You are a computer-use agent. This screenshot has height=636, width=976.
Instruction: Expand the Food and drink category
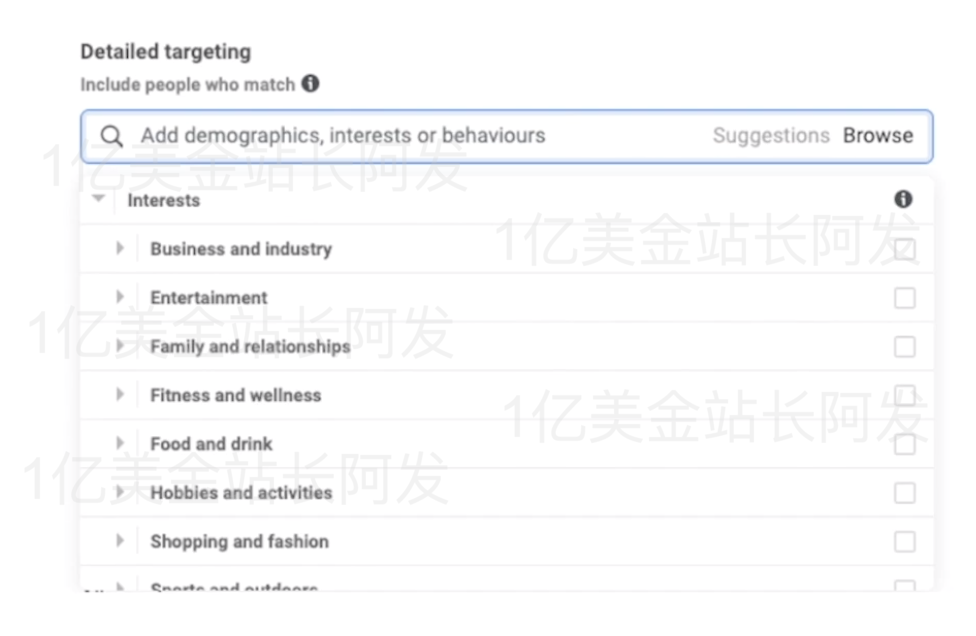120,443
